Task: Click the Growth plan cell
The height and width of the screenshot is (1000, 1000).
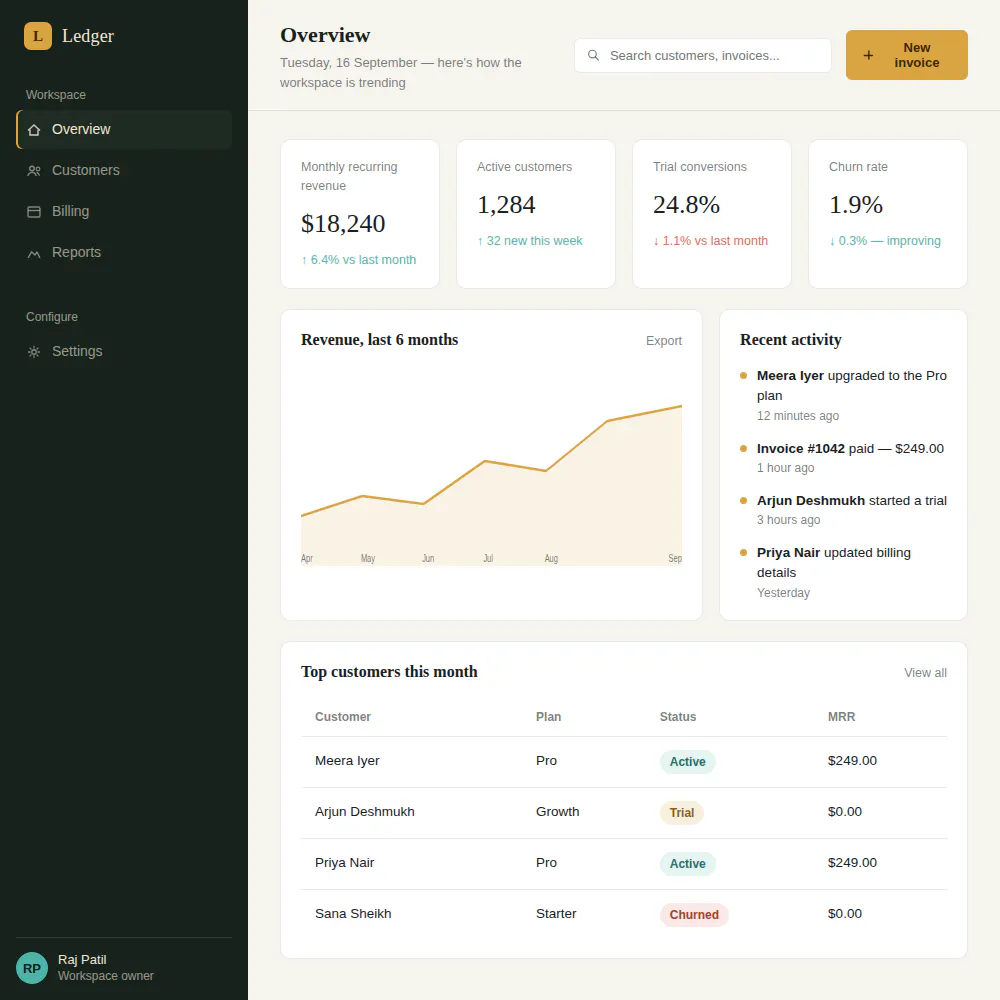Action: pyautogui.click(x=557, y=812)
